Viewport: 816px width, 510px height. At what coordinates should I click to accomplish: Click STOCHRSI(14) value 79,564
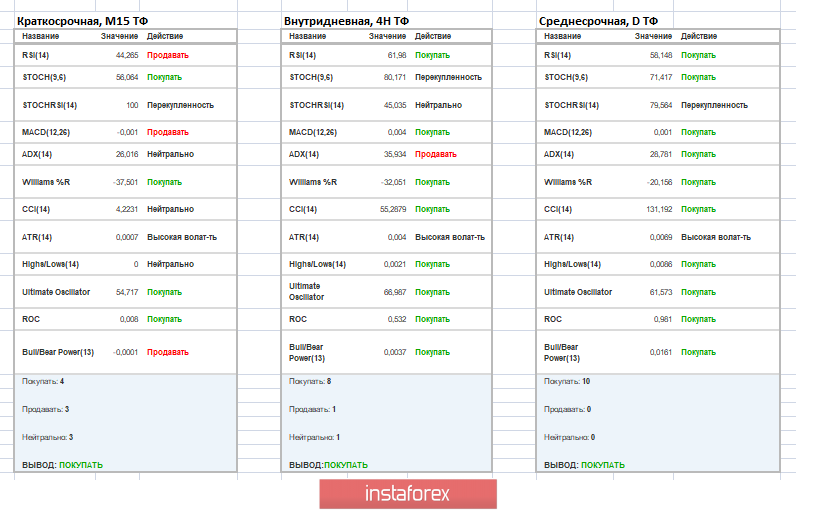661,105
